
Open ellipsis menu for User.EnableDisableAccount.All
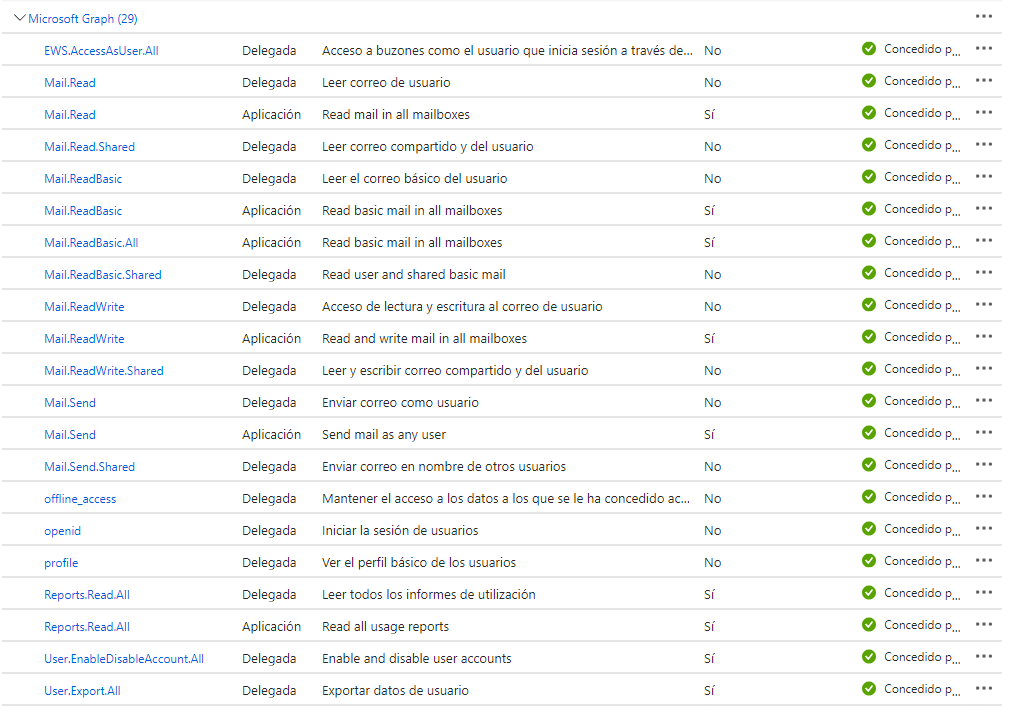pyautogui.click(x=983, y=656)
